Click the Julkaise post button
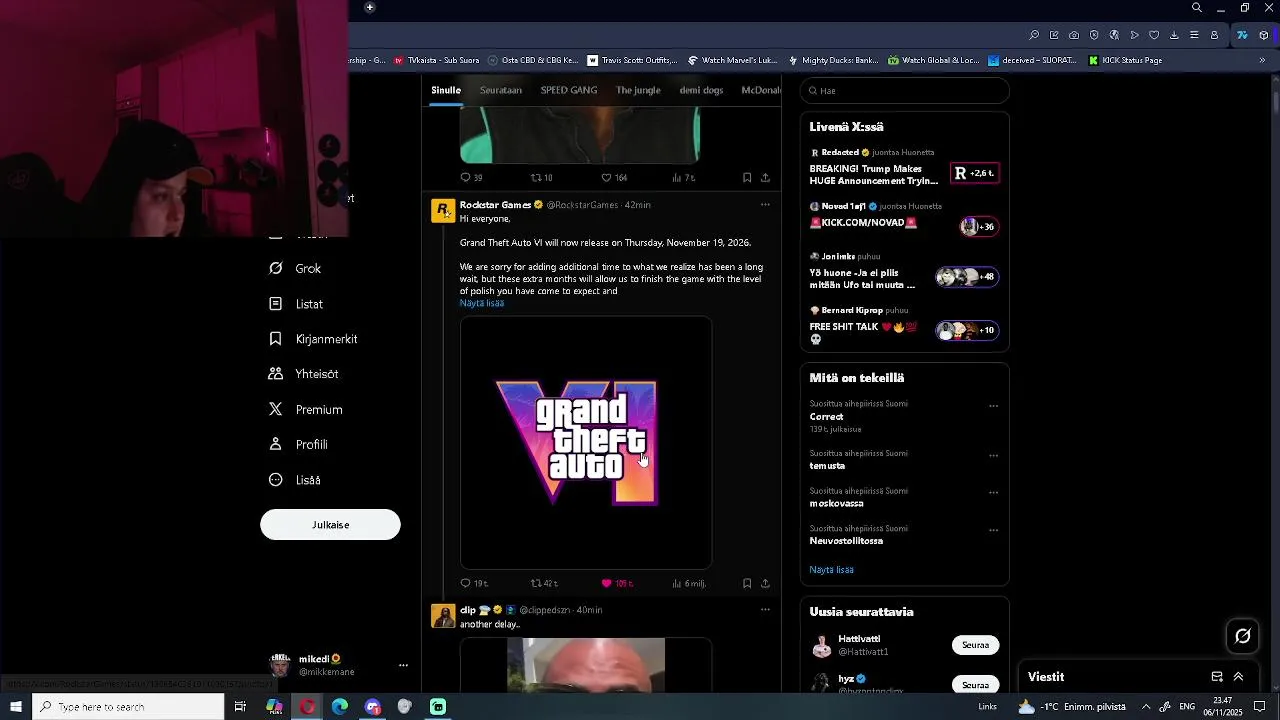Viewport: 1280px width, 720px height. (x=330, y=525)
